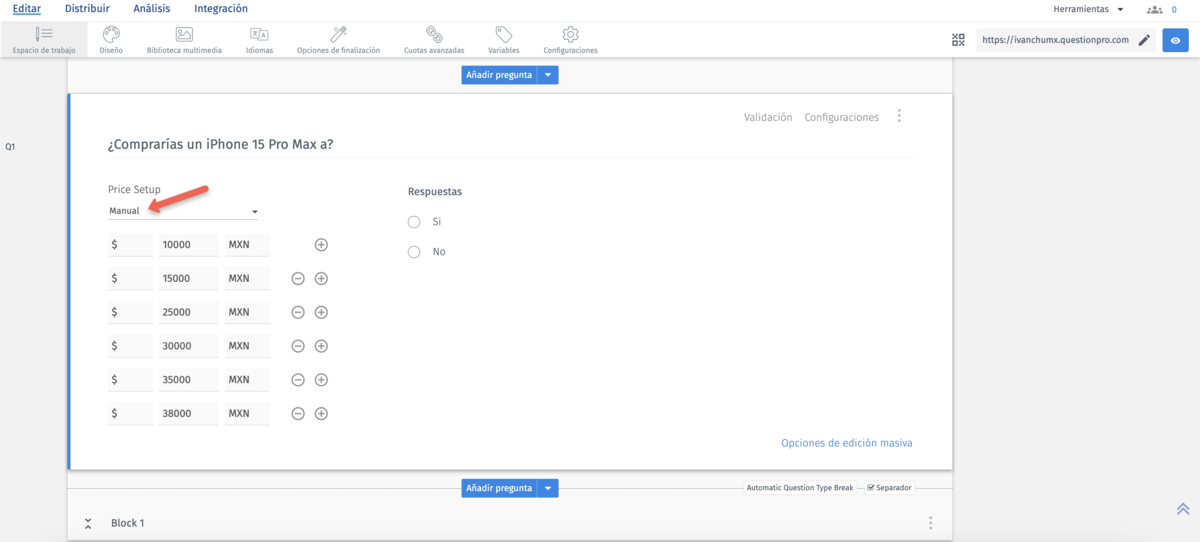Click $ symbol field in 30000 row
This screenshot has height=542, width=1200.
pyautogui.click(x=130, y=346)
